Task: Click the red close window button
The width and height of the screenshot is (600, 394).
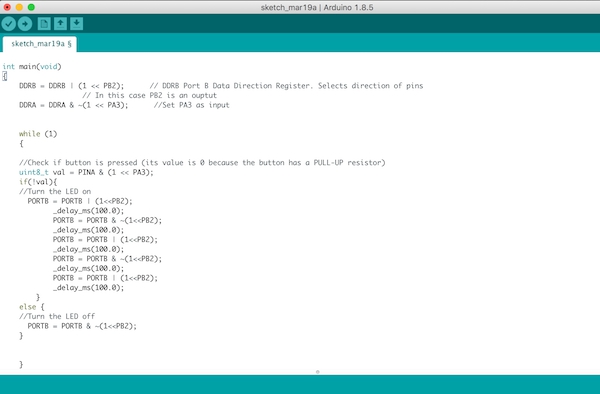Action: pyautogui.click(x=7, y=7)
